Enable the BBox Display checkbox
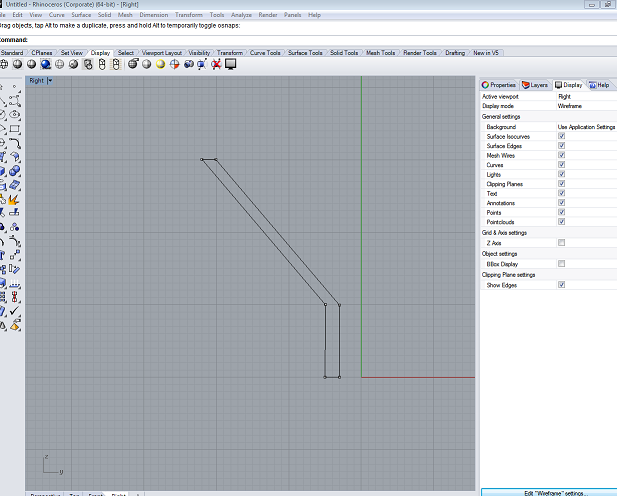 (x=562, y=263)
